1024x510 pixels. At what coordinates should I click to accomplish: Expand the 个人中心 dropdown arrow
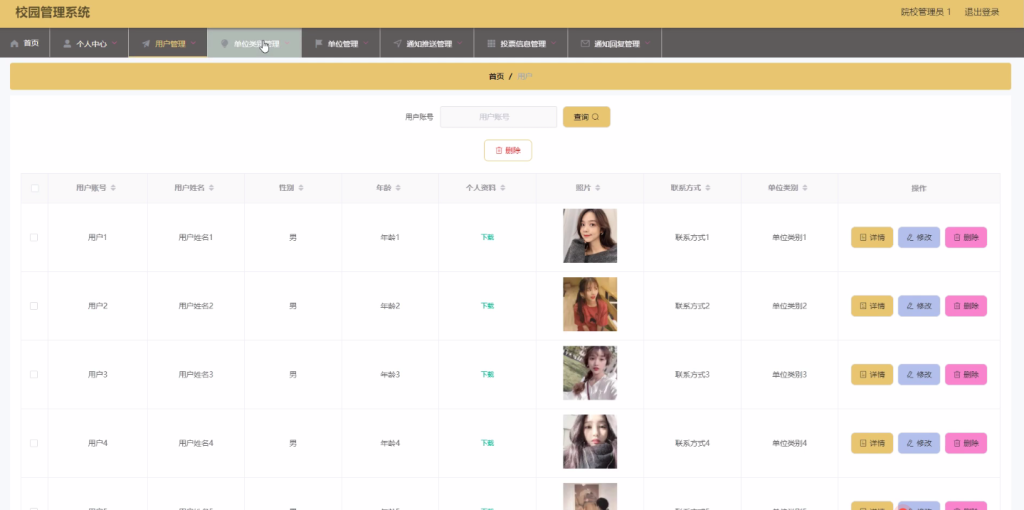tap(115, 44)
